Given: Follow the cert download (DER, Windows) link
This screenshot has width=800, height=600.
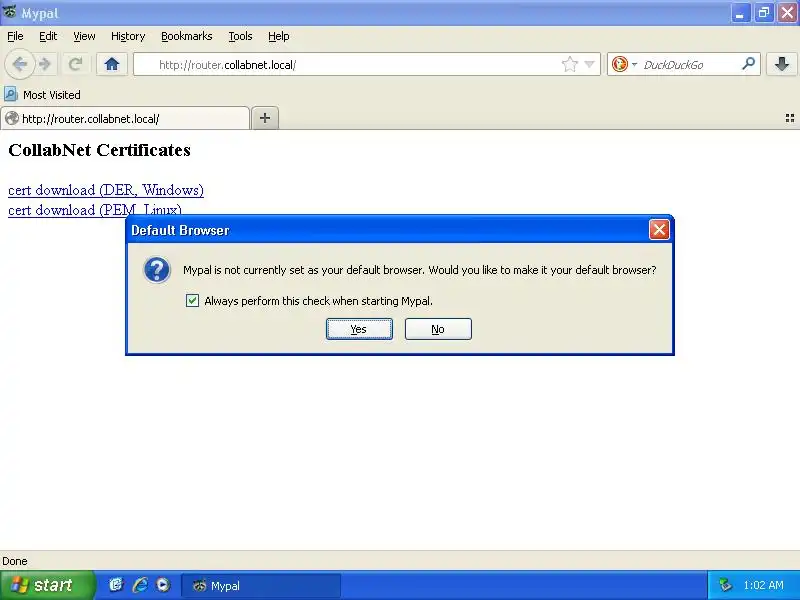Looking at the screenshot, I should click(106, 190).
